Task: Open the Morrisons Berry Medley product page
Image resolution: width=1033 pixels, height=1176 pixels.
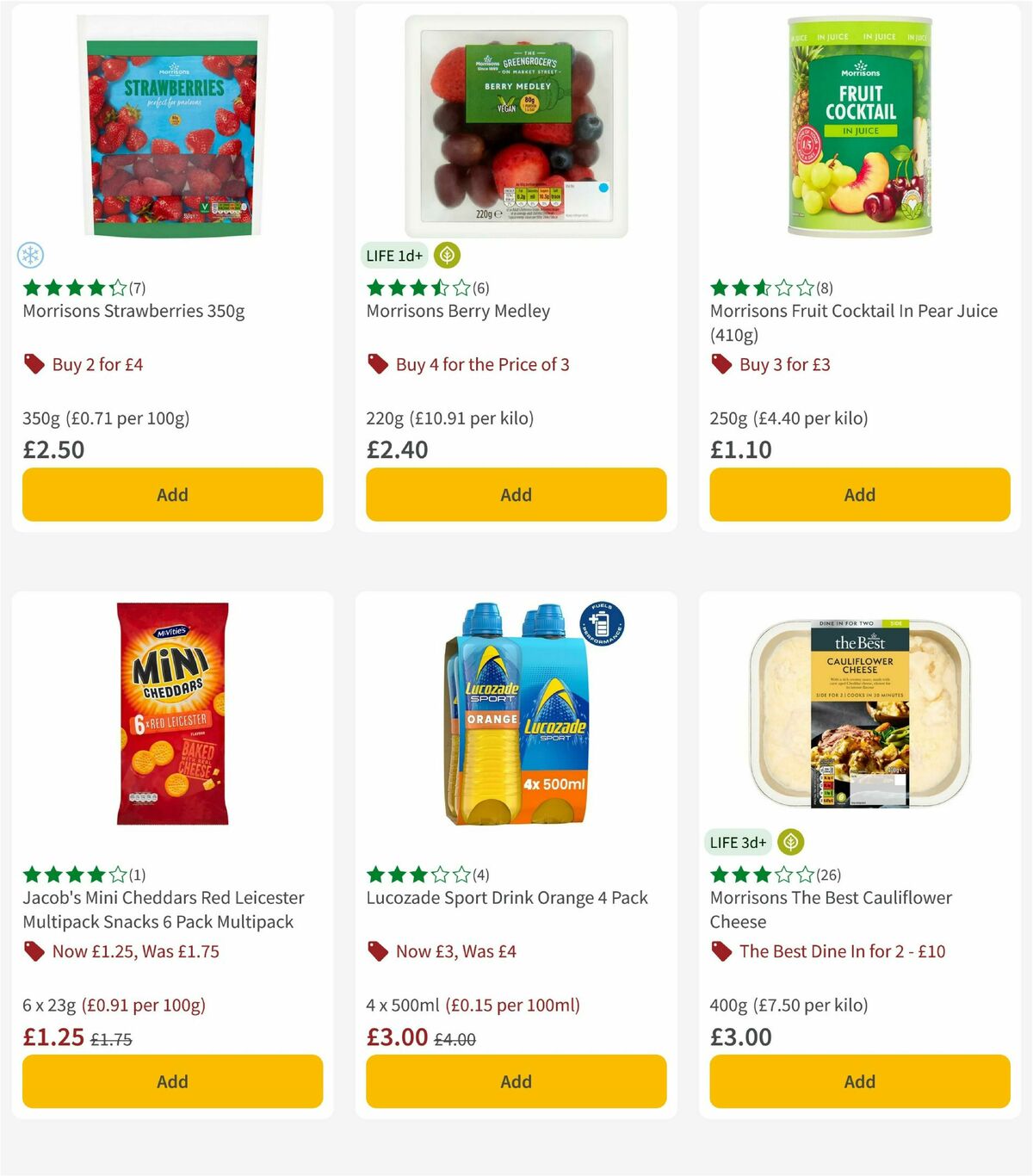Action: pyautogui.click(x=458, y=311)
